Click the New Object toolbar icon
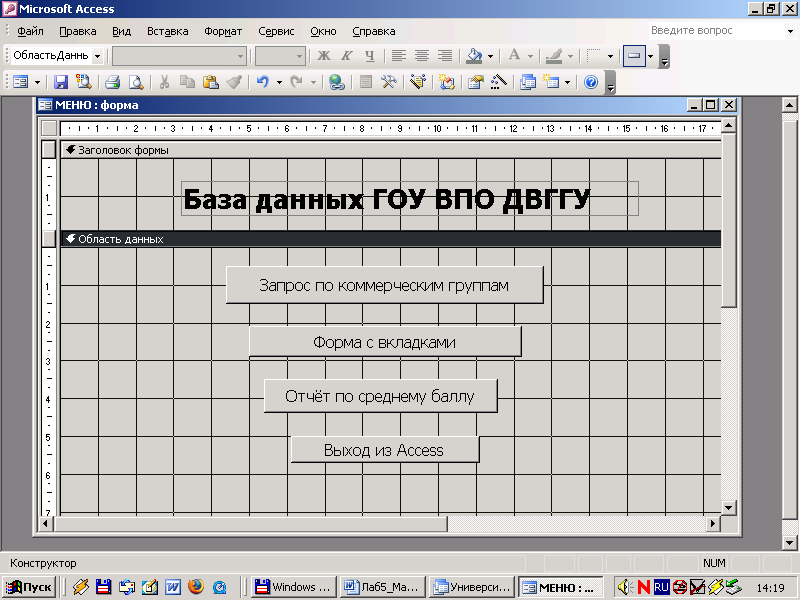 coord(551,82)
